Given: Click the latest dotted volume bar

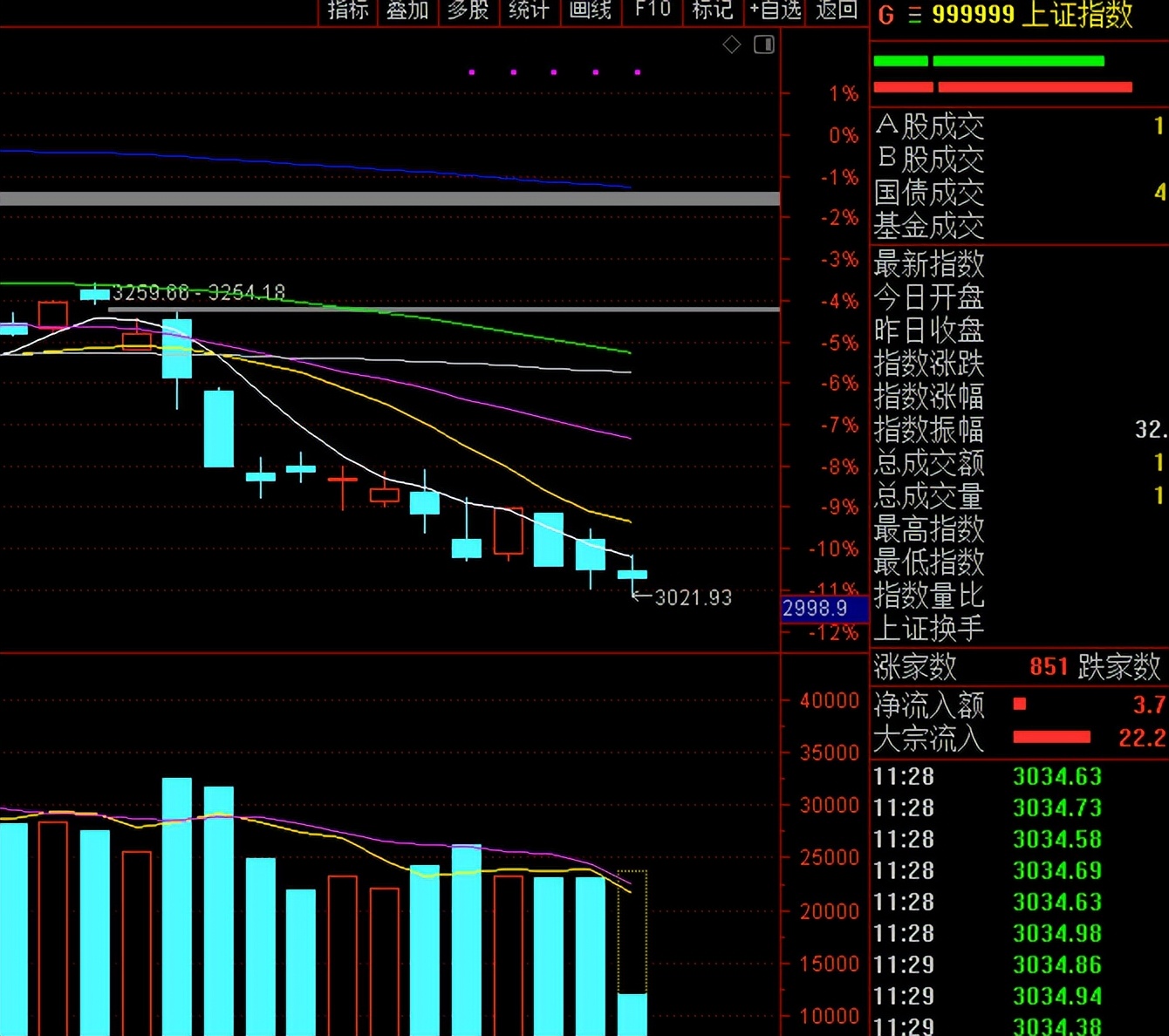Looking at the screenshot, I should pyautogui.click(x=632, y=952).
